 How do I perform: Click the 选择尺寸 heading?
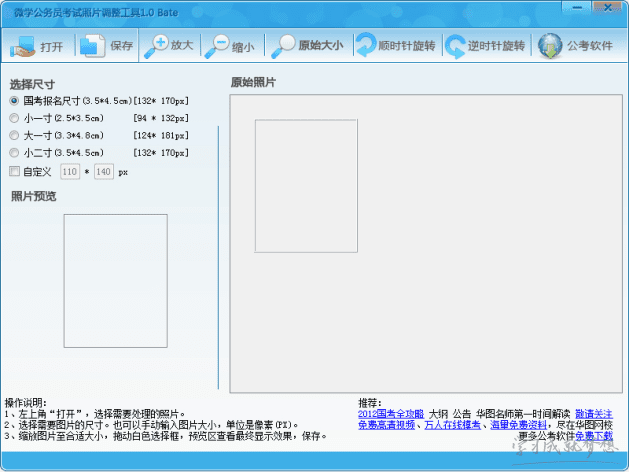32,84
